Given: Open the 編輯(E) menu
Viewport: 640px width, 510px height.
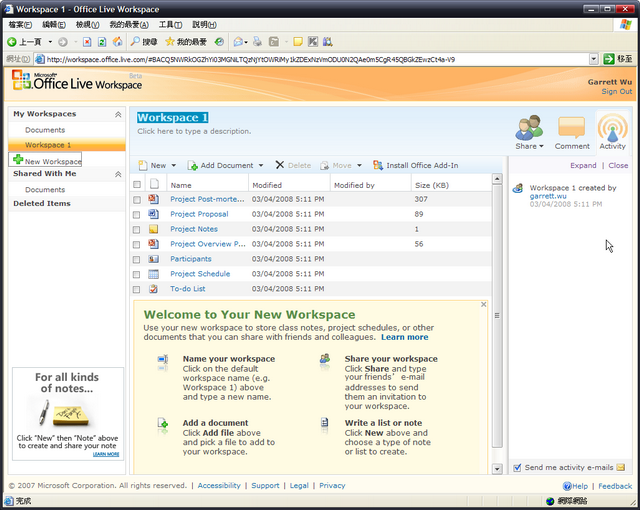Looking at the screenshot, I should point(54,24).
